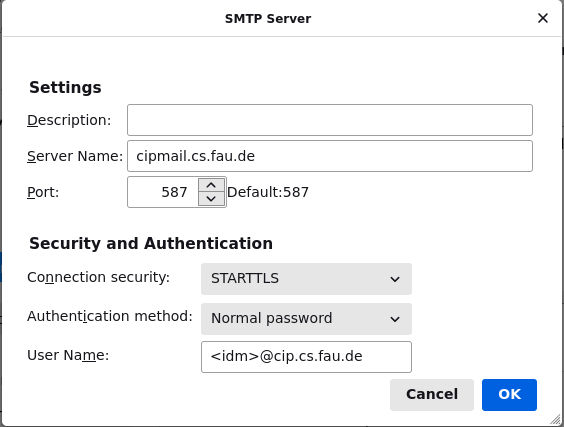The image size is (564, 427).
Task: Click the Connection security label
Action: [x=98, y=277]
